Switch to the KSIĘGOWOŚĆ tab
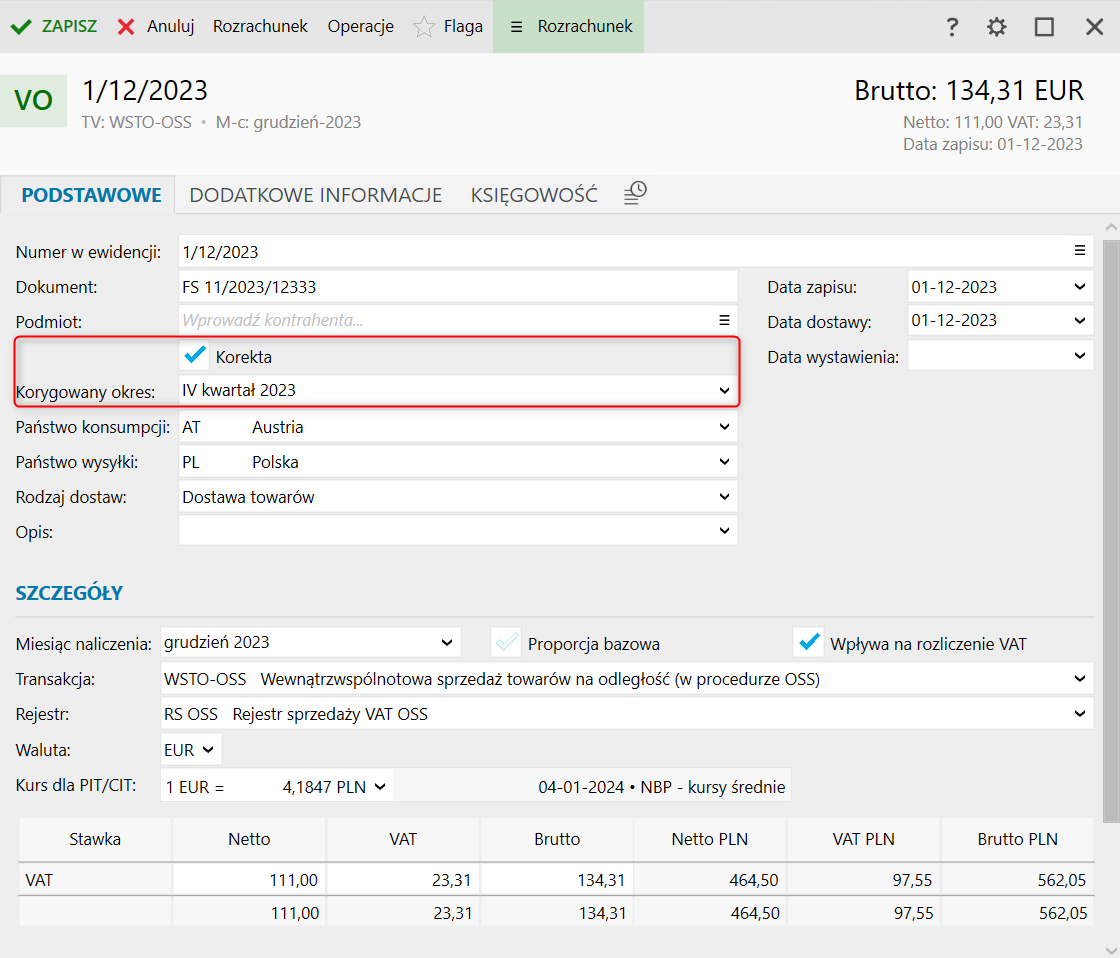 (x=534, y=195)
